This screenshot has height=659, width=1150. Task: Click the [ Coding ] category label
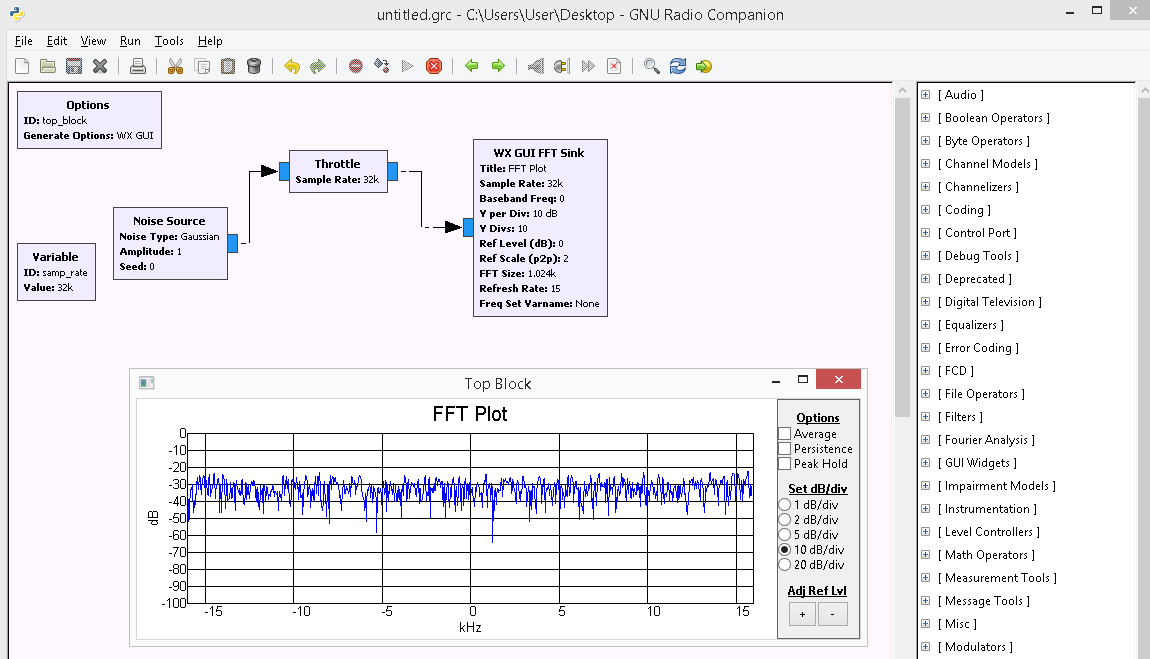(x=964, y=210)
